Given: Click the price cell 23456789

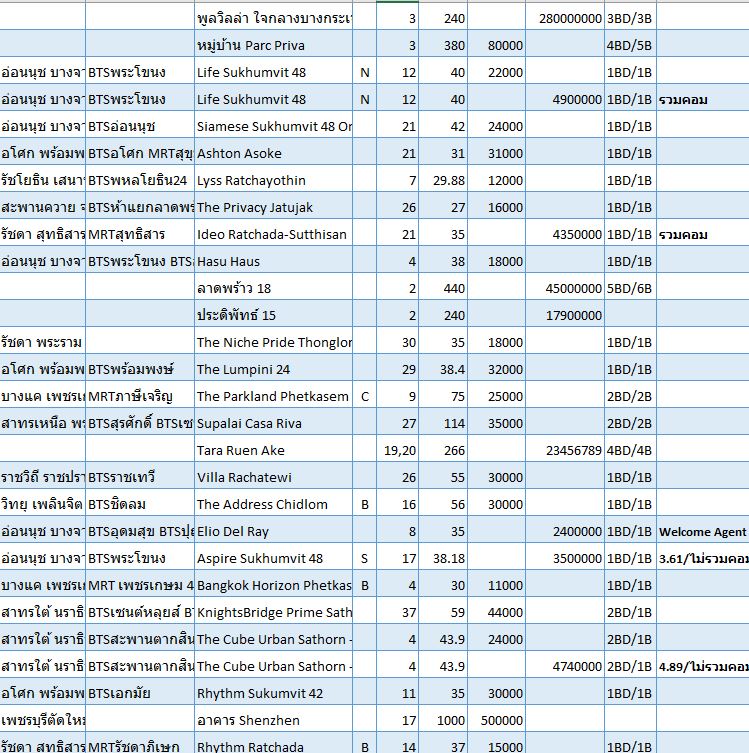Looking at the screenshot, I should click(x=565, y=450).
